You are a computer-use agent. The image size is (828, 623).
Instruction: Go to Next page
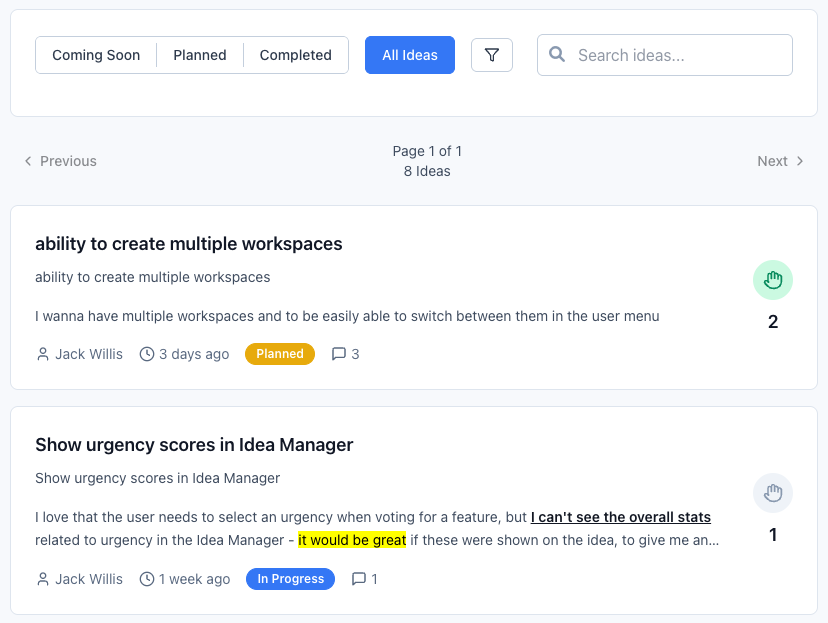click(780, 161)
